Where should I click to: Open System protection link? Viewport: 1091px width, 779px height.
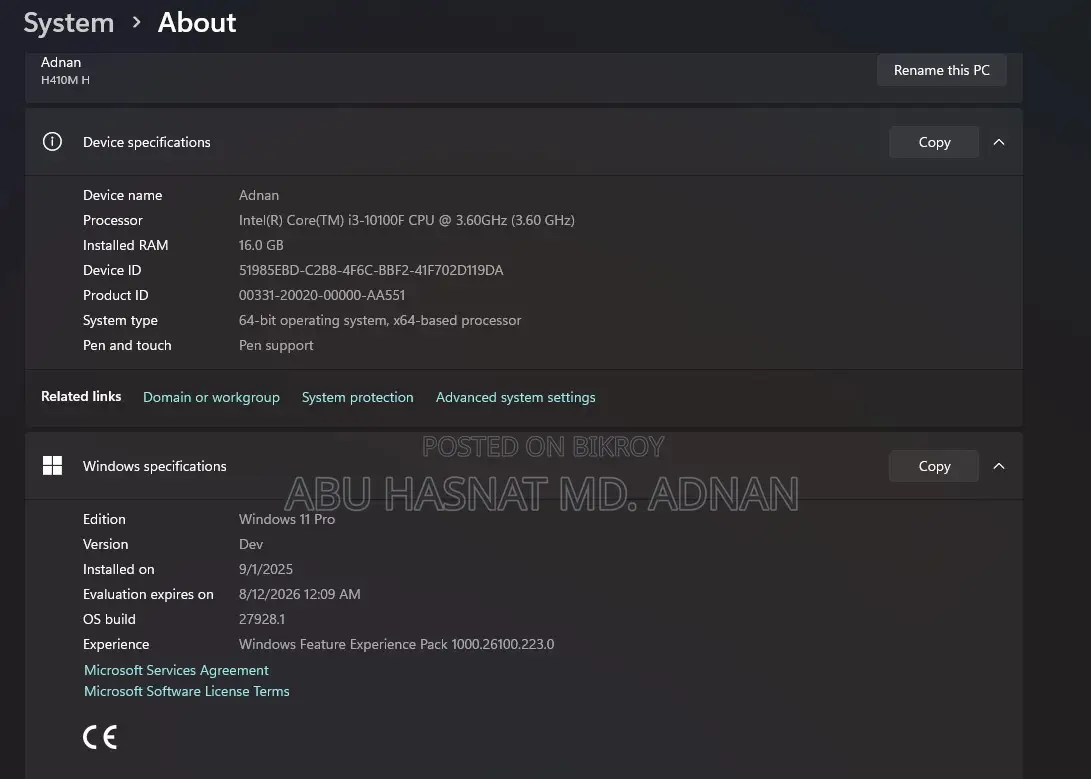pyautogui.click(x=358, y=397)
